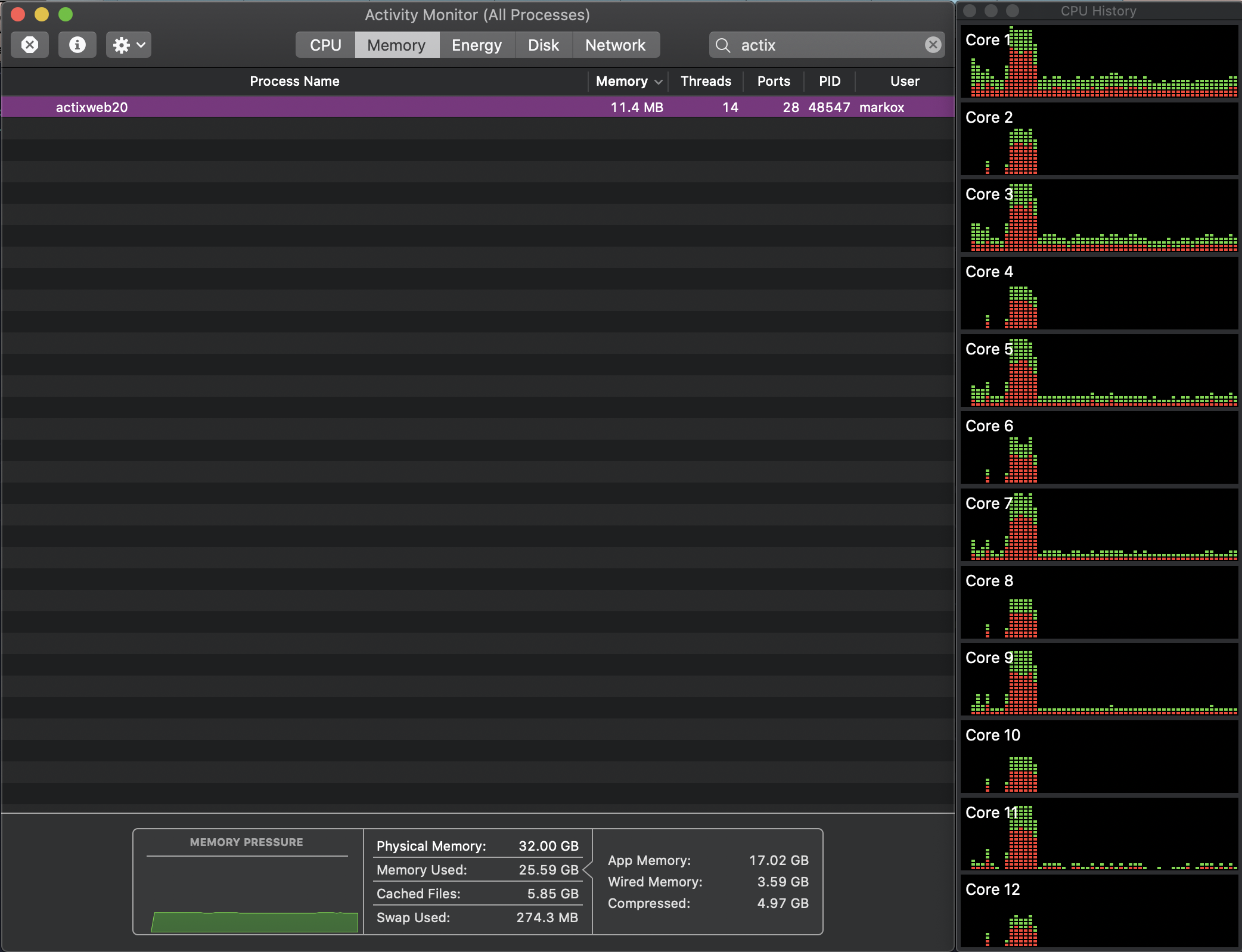
Task: Click the 11.4 MB memory value
Action: click(637, 107)
